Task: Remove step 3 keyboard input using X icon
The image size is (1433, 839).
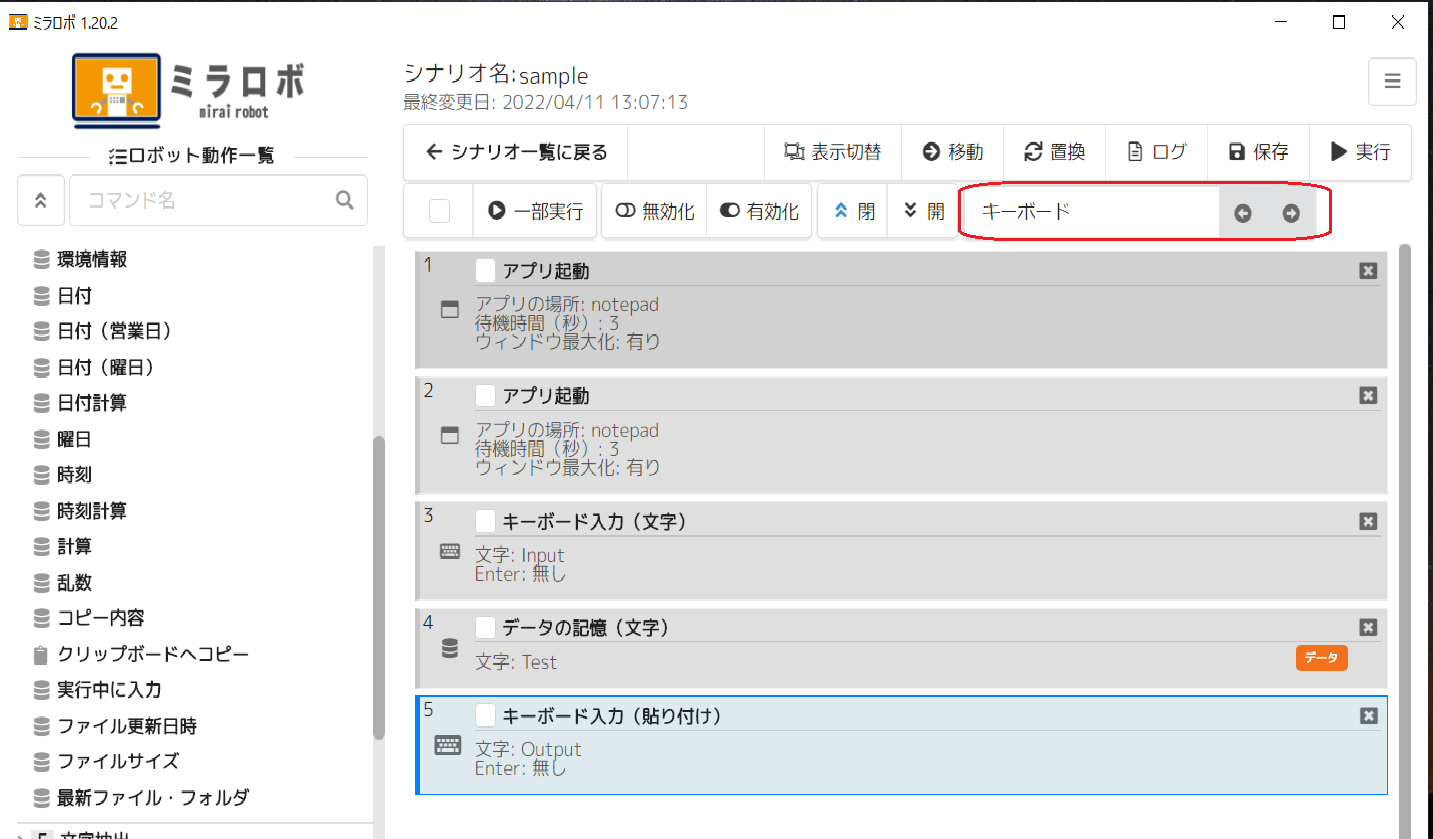Action: pyautogui.click(x=1368, y=521)
